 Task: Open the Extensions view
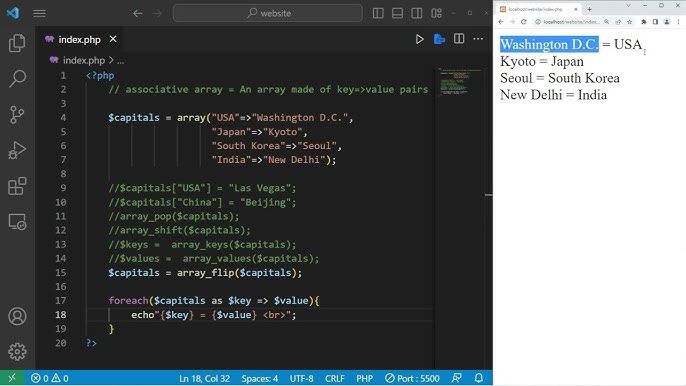[17, 186]
